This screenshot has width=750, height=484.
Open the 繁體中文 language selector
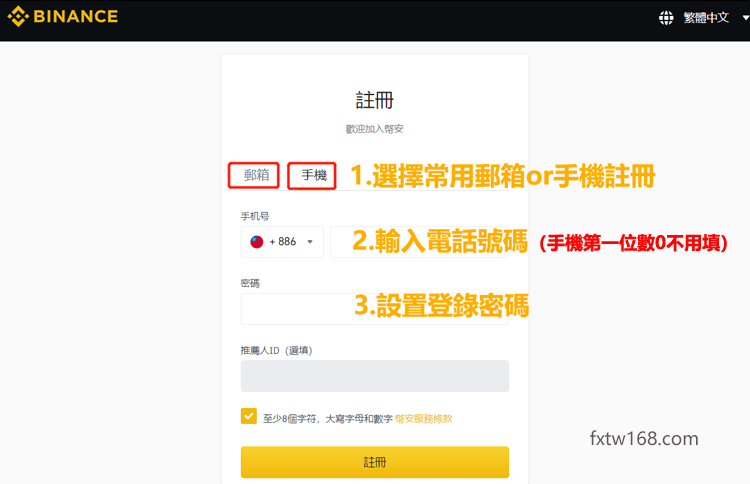tap(708, 18)
